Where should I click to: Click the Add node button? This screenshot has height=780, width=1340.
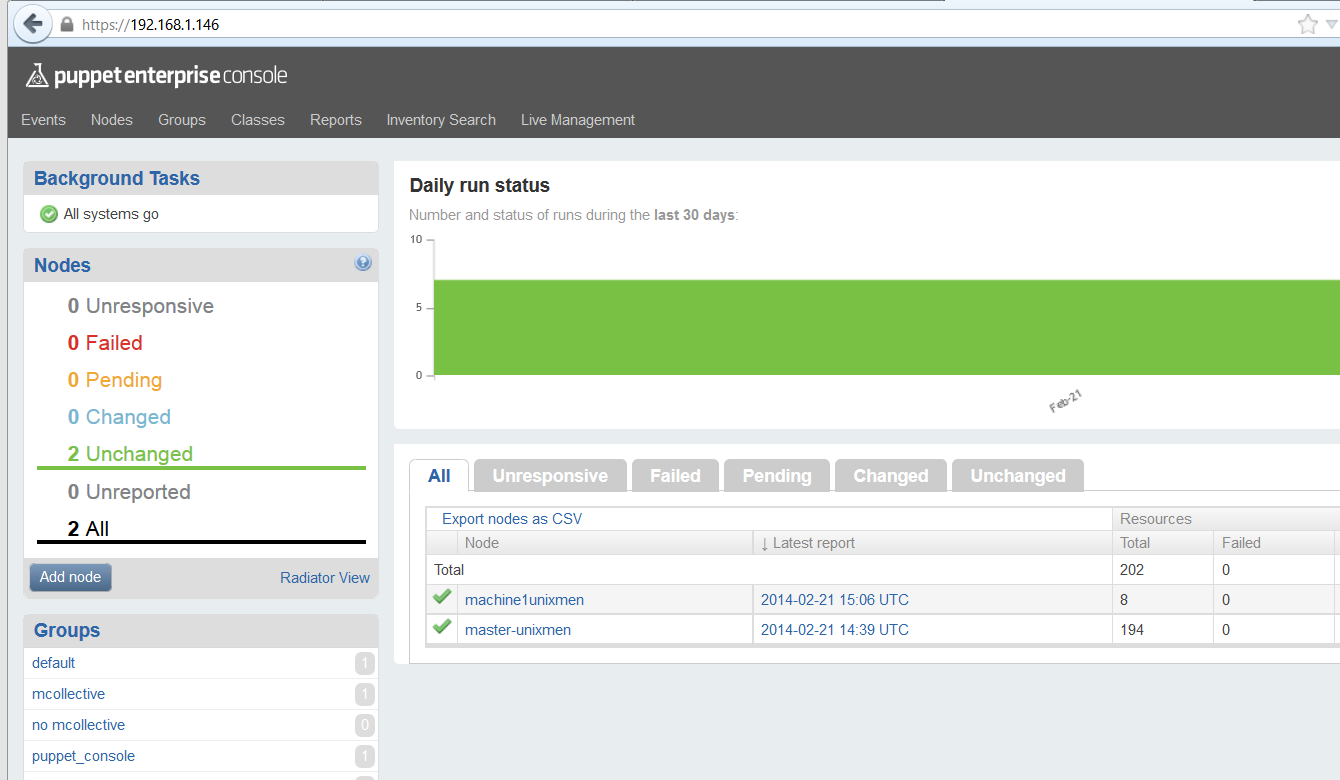point(70,577)
